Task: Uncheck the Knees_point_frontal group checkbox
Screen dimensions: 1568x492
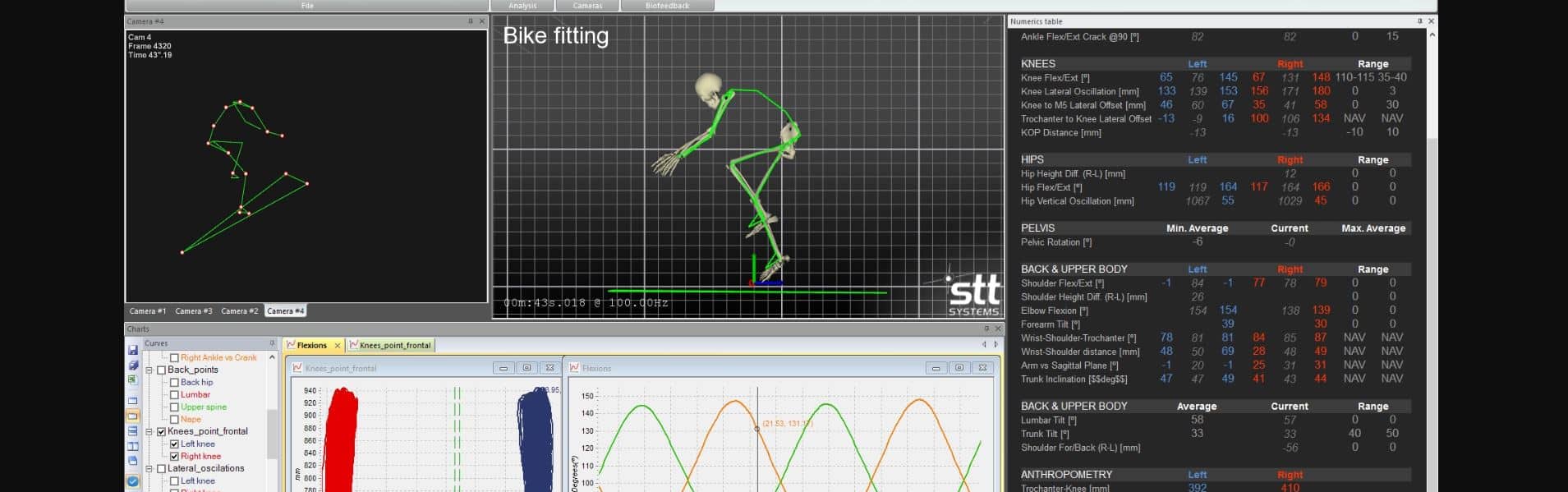Action: coord(162,431)
